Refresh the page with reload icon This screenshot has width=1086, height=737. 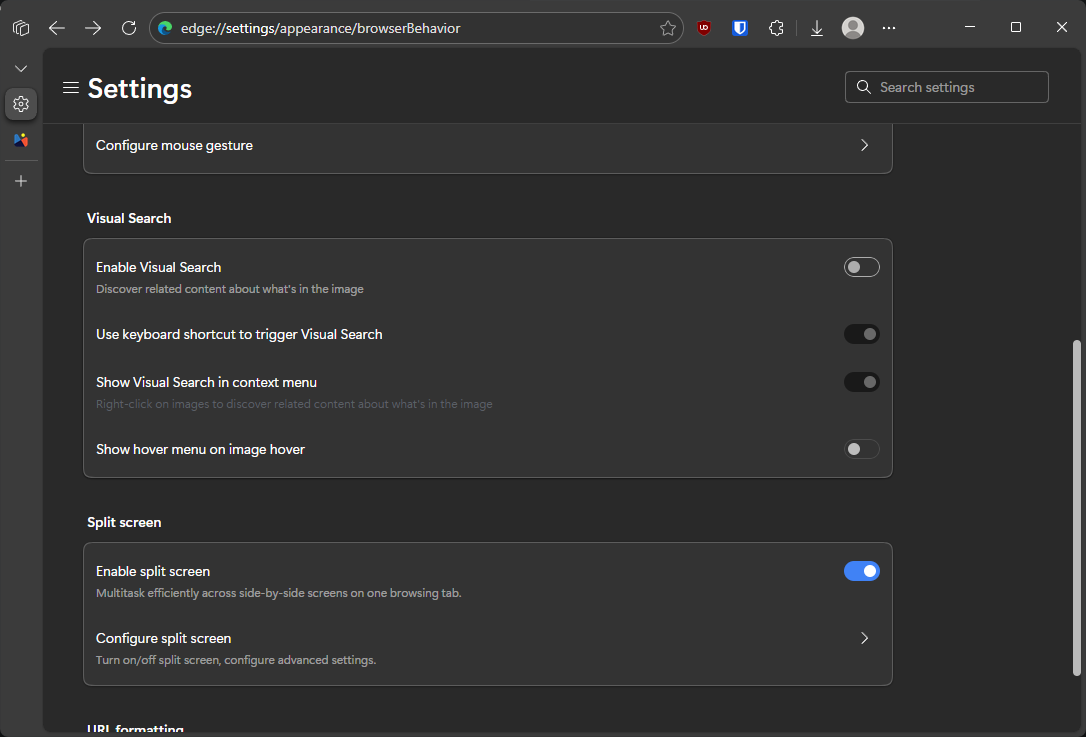pos(129,28)
